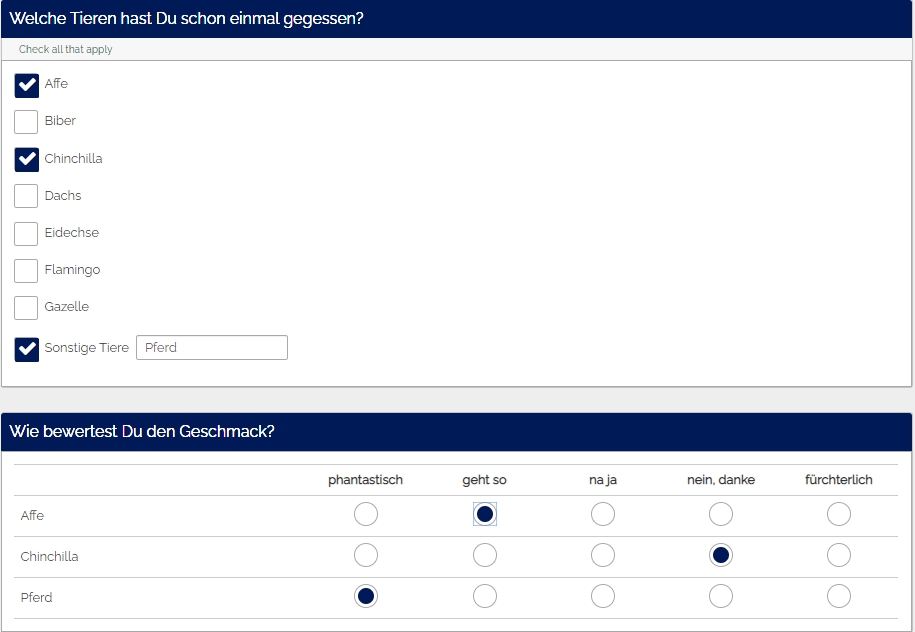Select na ja for Chinchilla

point(603,556)
